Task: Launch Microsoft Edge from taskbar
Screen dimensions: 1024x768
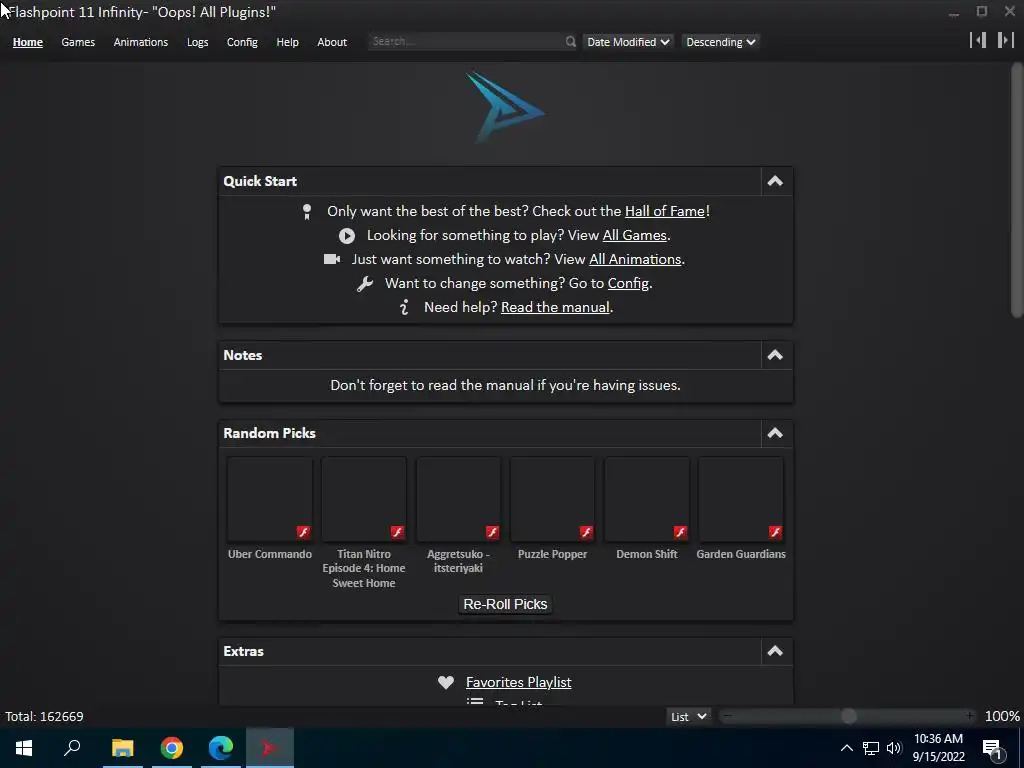Action: pyautogui.click(x=221, y=748)
